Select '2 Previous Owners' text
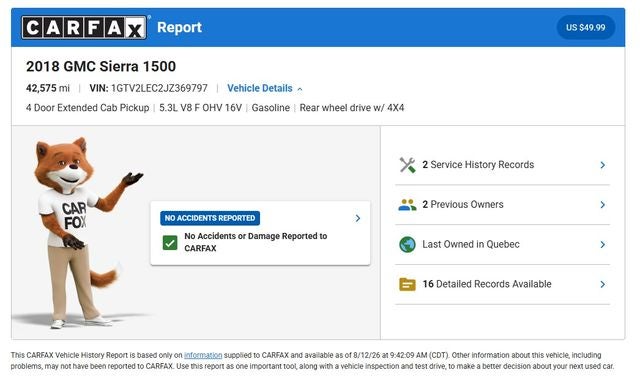This screenshot has width=640, height=379. [463, 204]
